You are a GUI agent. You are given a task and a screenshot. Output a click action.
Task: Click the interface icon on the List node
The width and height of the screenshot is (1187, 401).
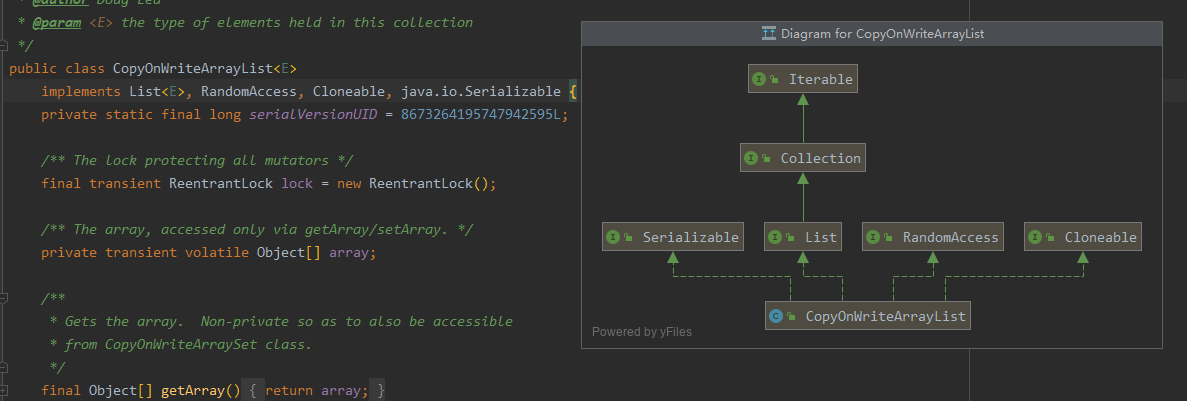[x=775, y=237]
